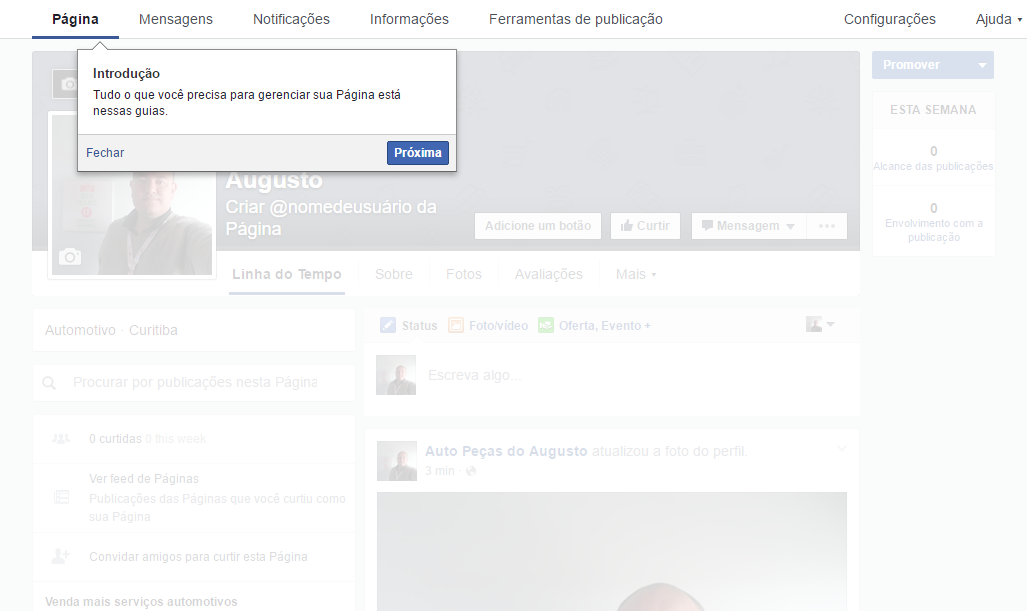Click the Curtir thumbs-up button
Image resolution: width=1027 pixels, height=611 pixels.
coord(645,226)
